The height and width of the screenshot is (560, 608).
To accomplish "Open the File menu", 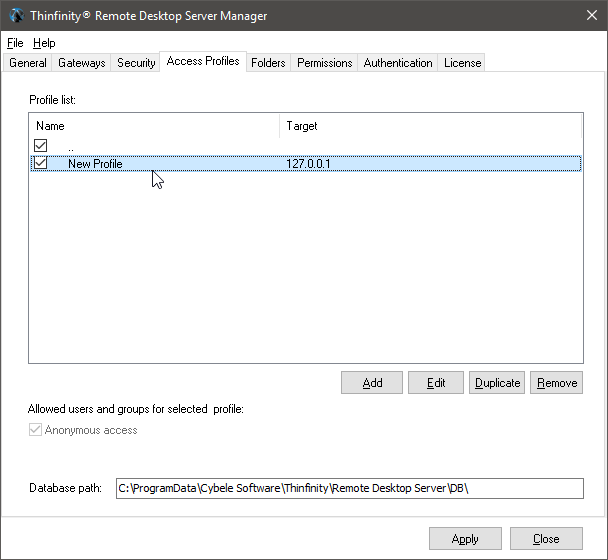I will (15, 43).
